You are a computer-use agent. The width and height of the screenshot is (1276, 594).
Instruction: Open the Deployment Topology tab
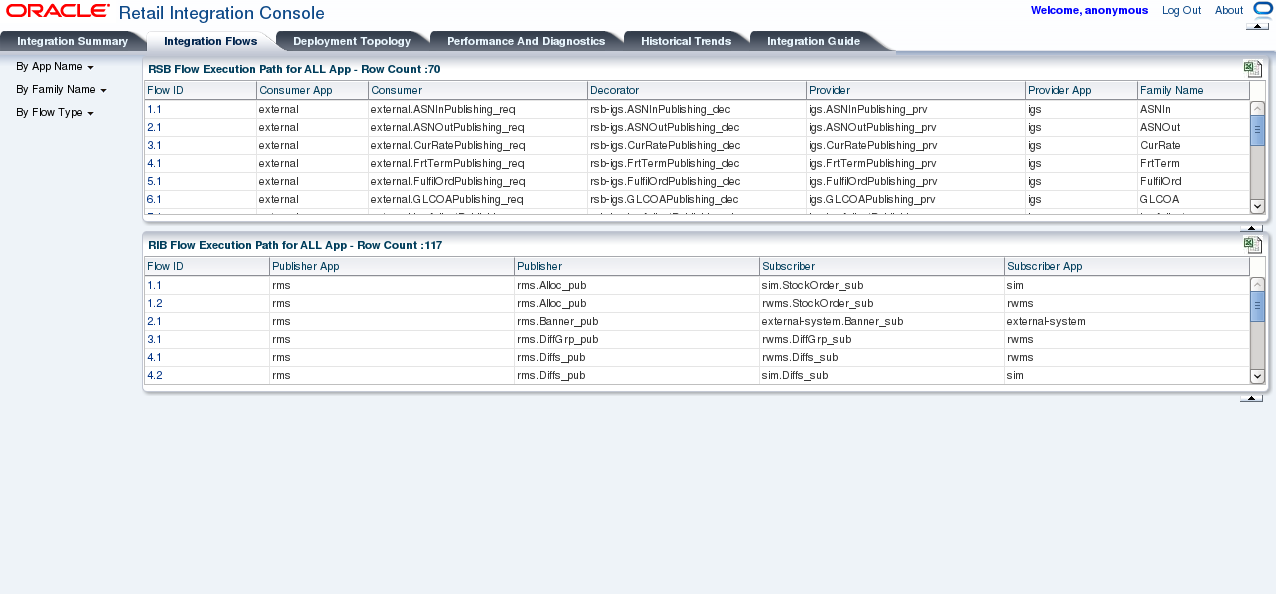[352, 42]
